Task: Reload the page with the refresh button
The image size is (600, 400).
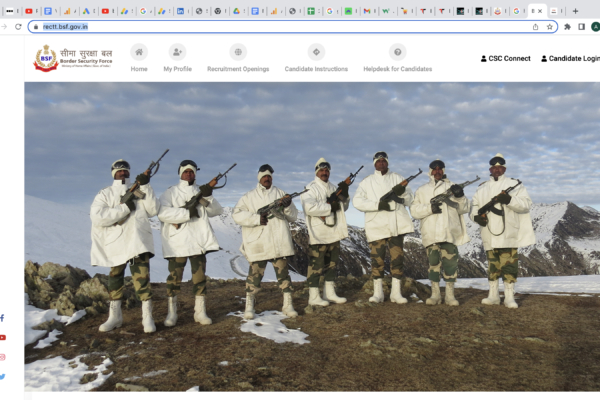Action: point(18,27)
